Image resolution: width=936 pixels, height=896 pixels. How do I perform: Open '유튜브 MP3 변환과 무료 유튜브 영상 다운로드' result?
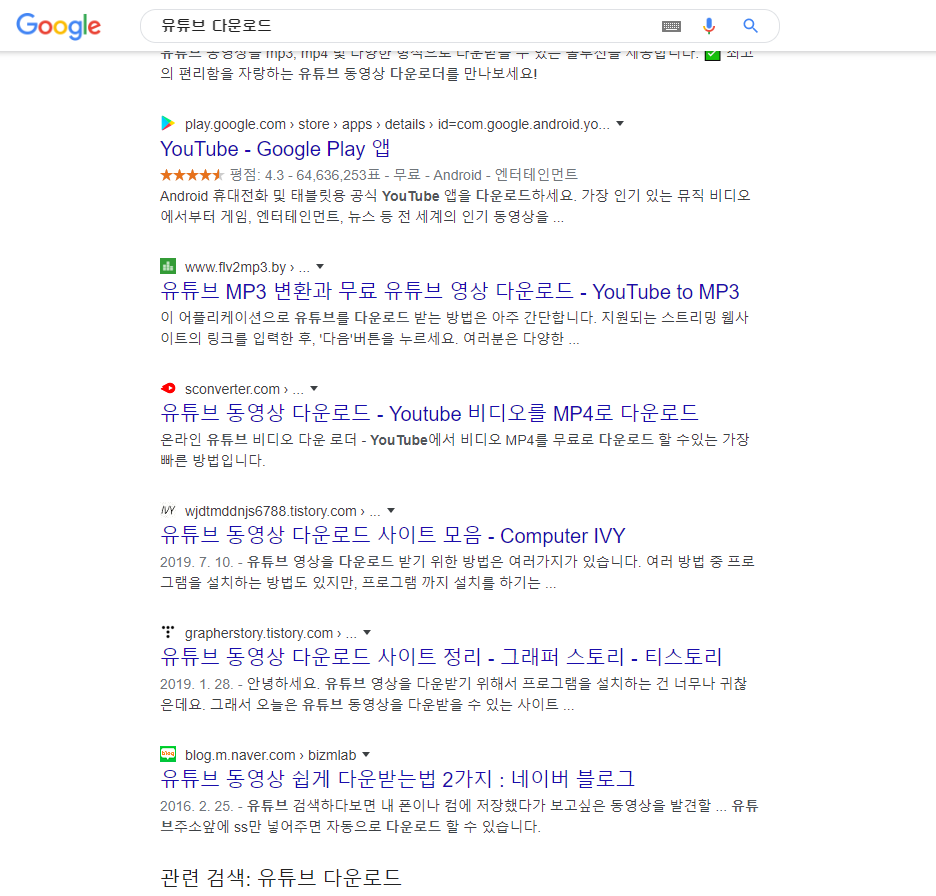(x=449, y=291)
